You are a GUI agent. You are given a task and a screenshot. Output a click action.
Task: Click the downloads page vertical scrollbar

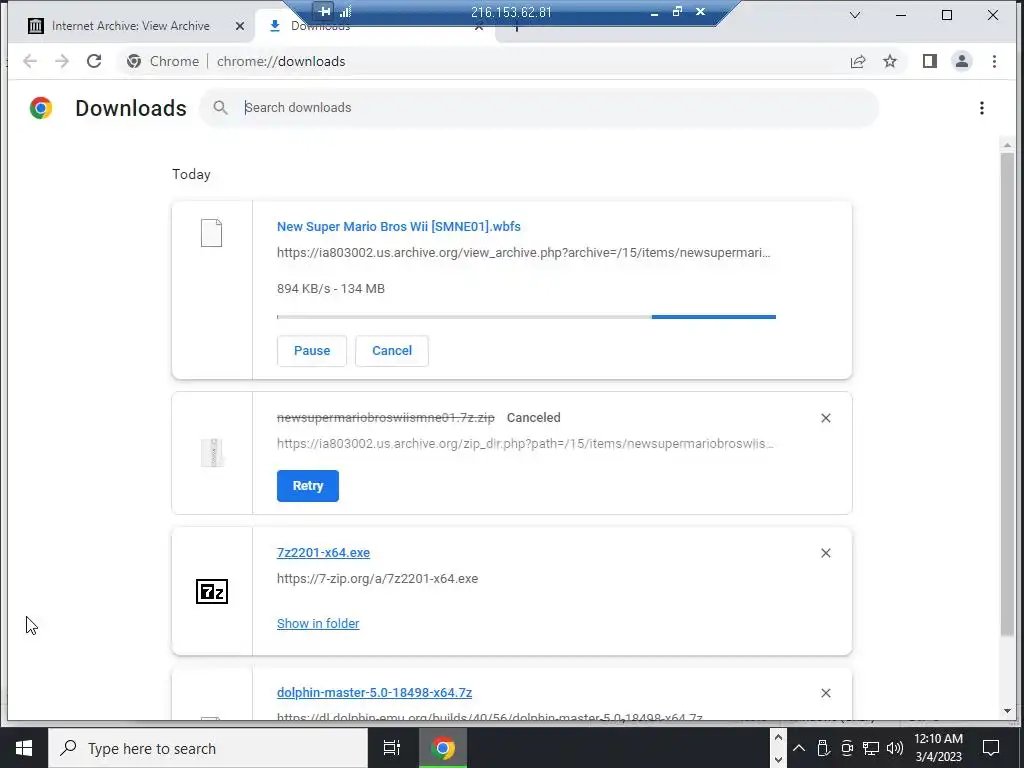click(1007, 394)
